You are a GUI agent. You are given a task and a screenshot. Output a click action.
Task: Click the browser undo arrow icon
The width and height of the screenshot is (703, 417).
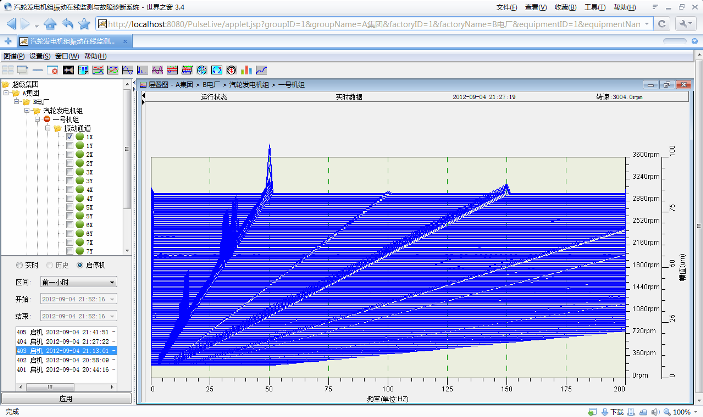68,24
